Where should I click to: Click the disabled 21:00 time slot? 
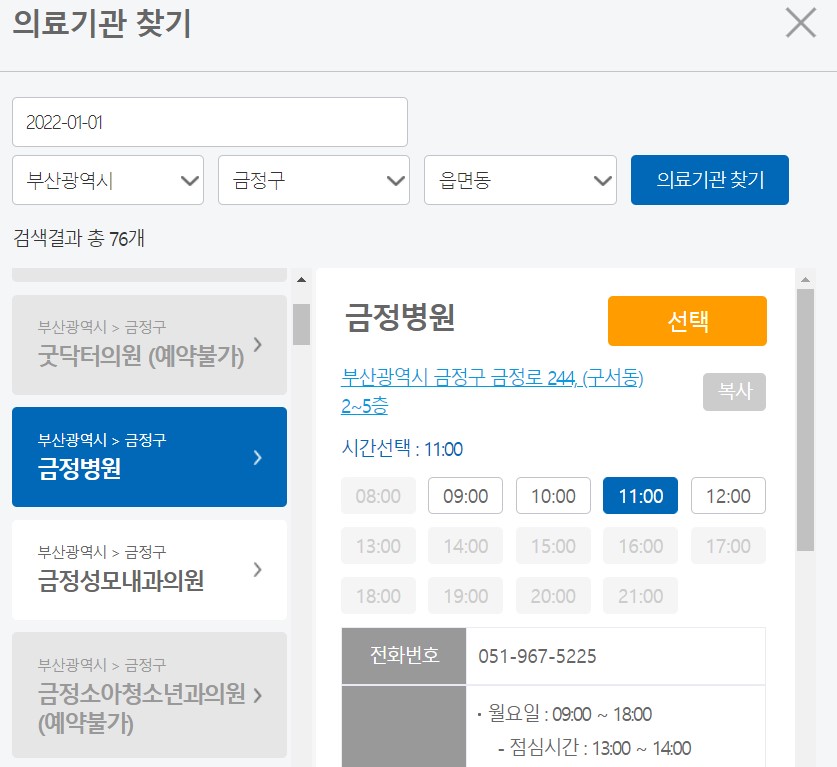[x=641, y=595]
